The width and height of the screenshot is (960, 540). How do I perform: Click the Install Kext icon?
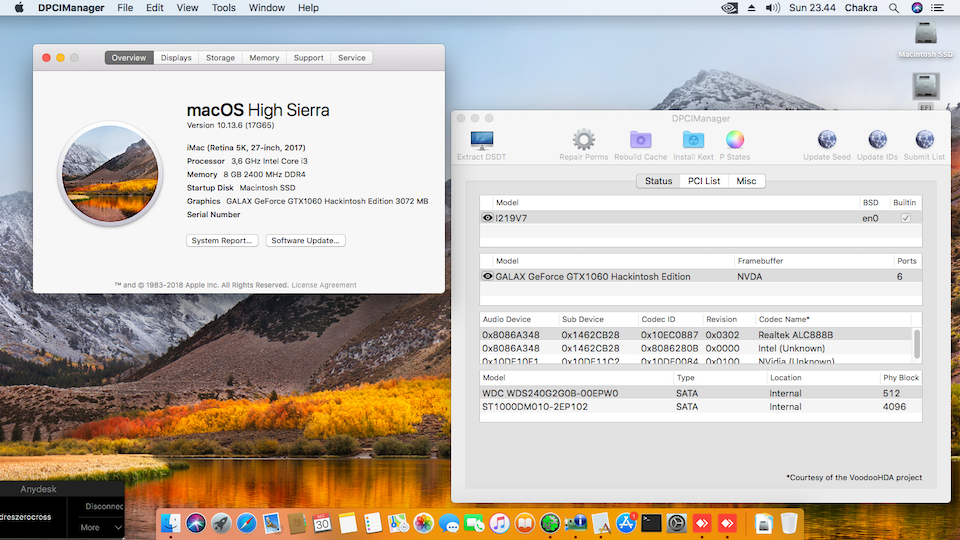(693, 140)
